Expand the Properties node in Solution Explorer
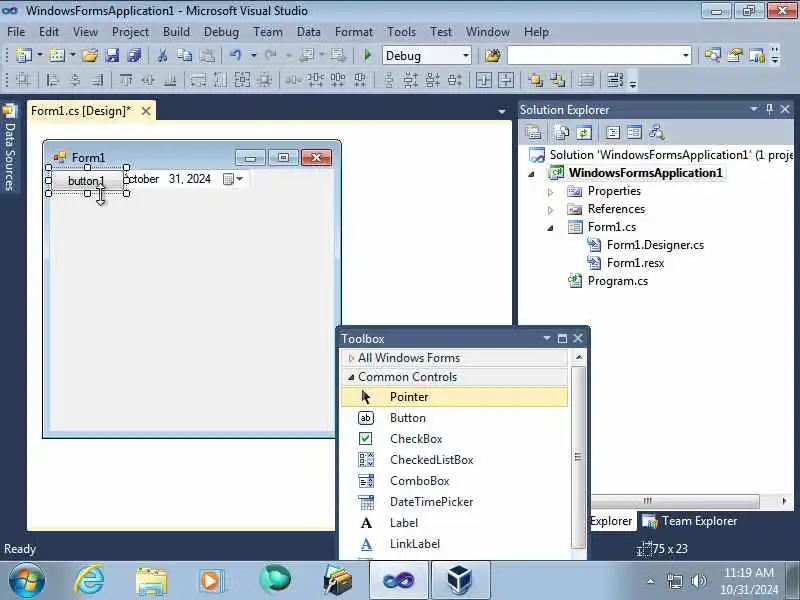 tap(551, 192)
